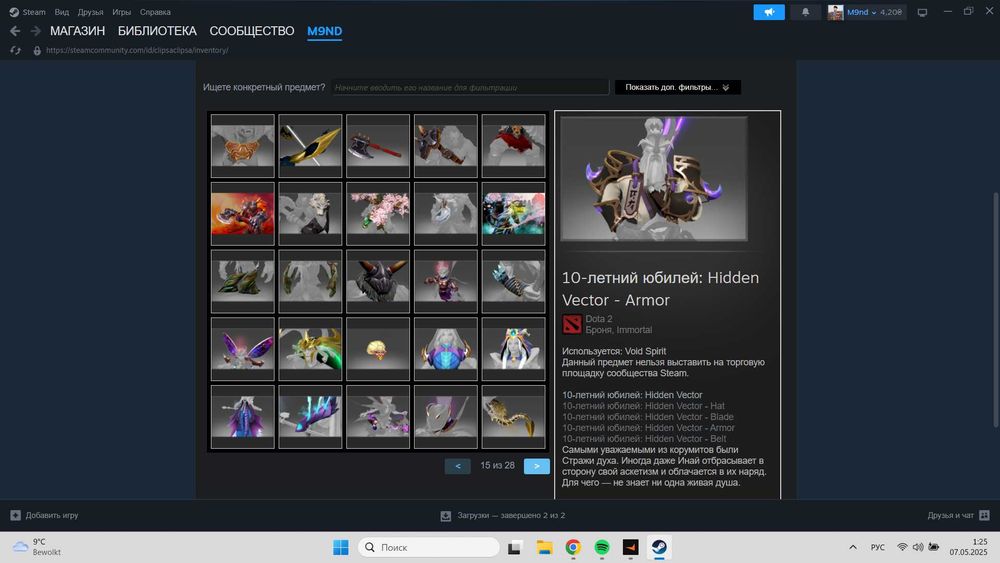
Task: Click the Hidden Vector Armor preview image
Action: point(654,179)
